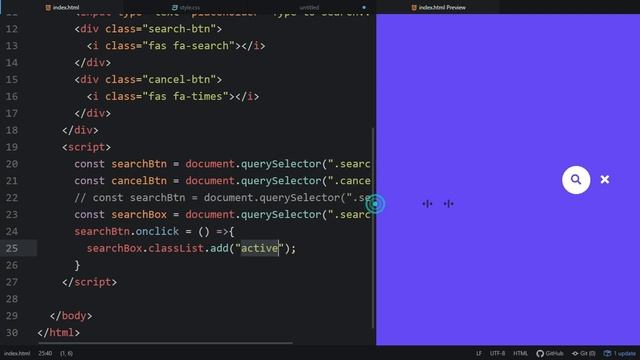Select the index.html Preview tab
The width and height of the screenshot is (640, 360).
coord(438,7)
